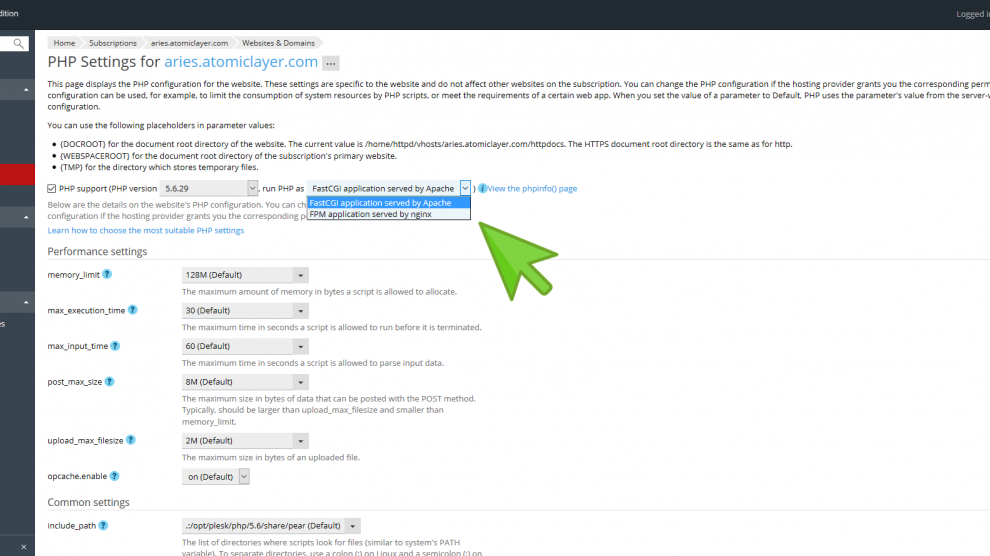This screenshot has height=556, width=990.
Task: Select FastCGI application served by Apache option
Action: [388, 203]
